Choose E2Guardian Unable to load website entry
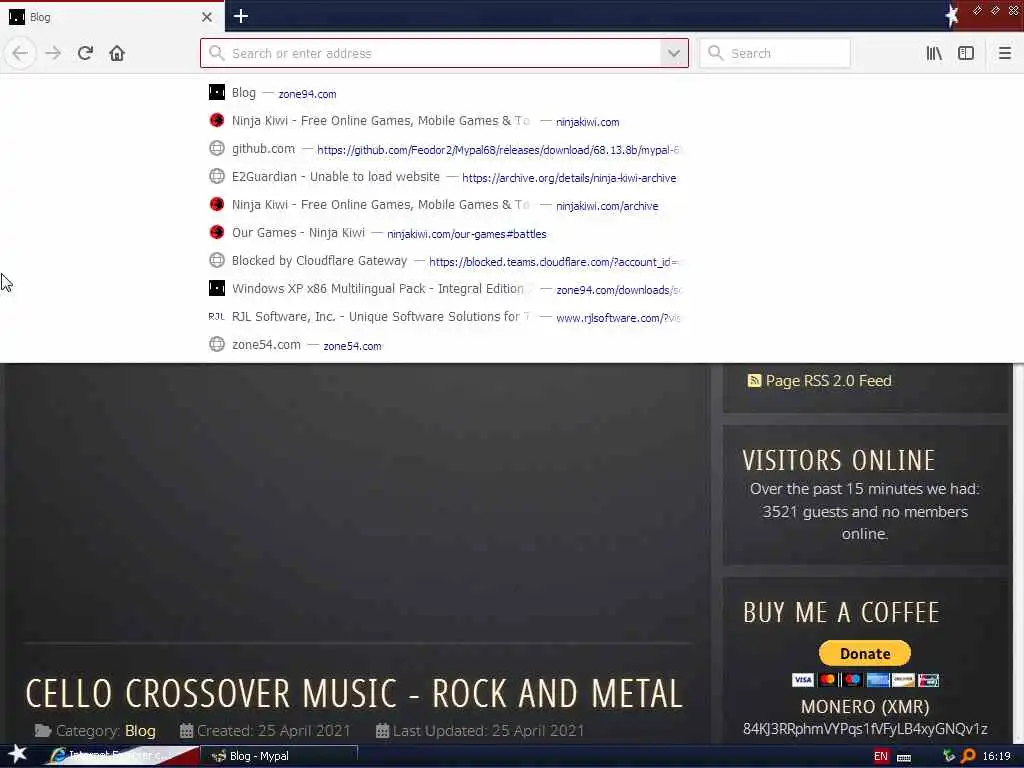 coord(444,177)
